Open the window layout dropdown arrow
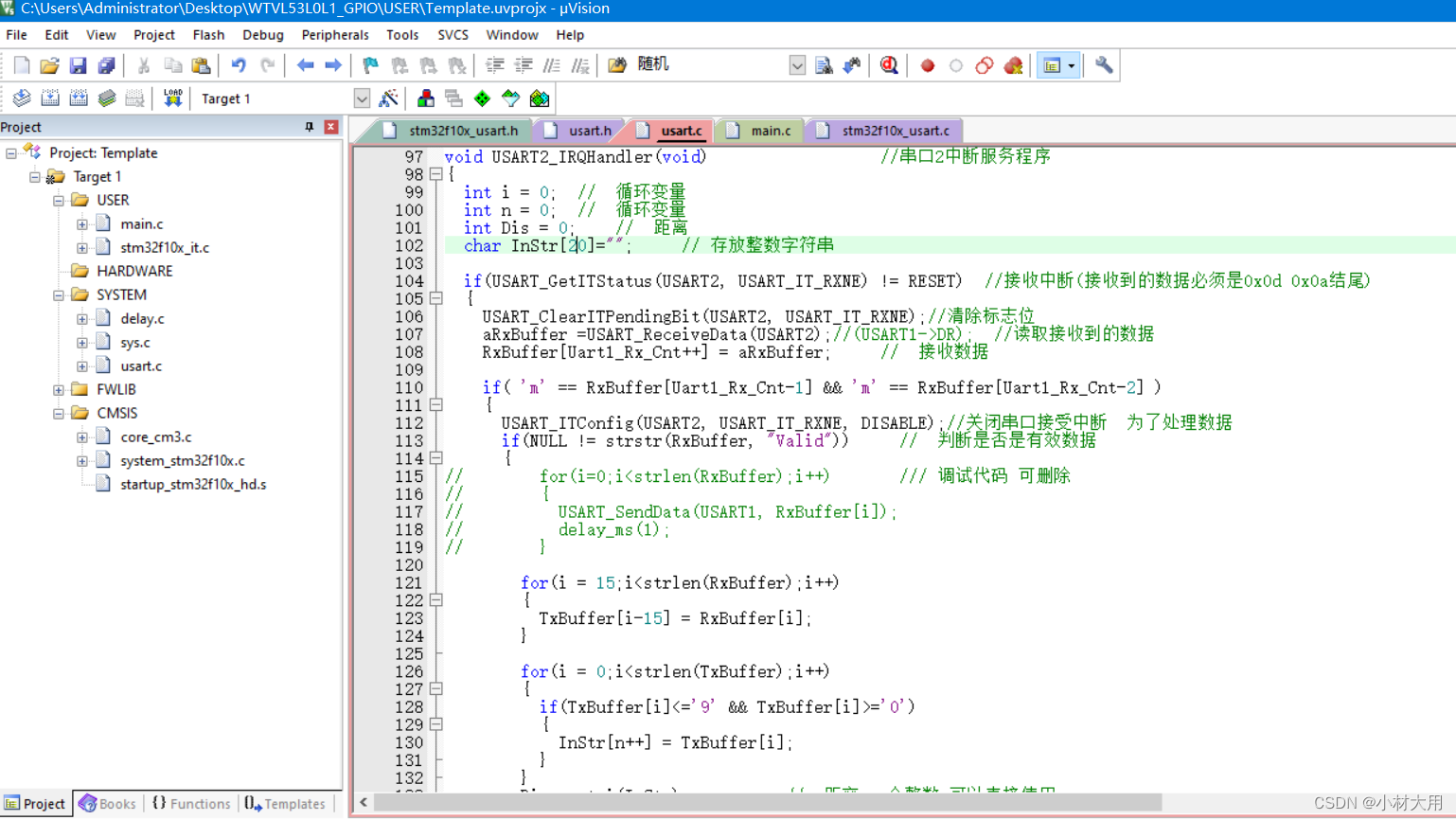Image resolution: width=1456 pixels, height=820 pixels. point(1072,65)
